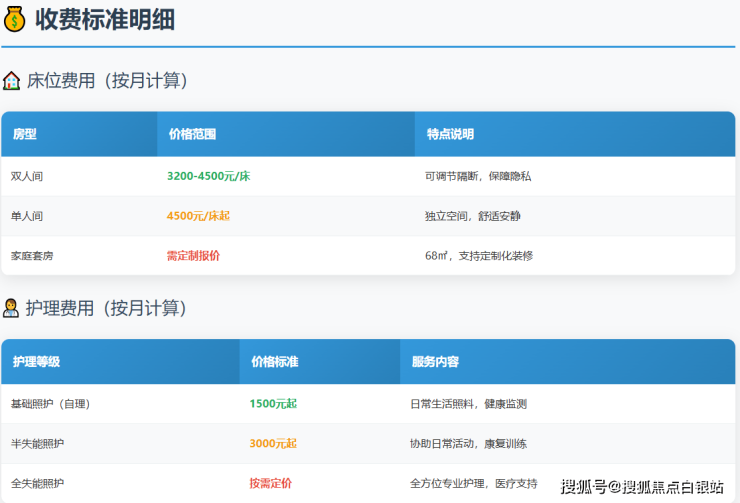
Task: Click the orange 3000元起 price
Action: 273,444
